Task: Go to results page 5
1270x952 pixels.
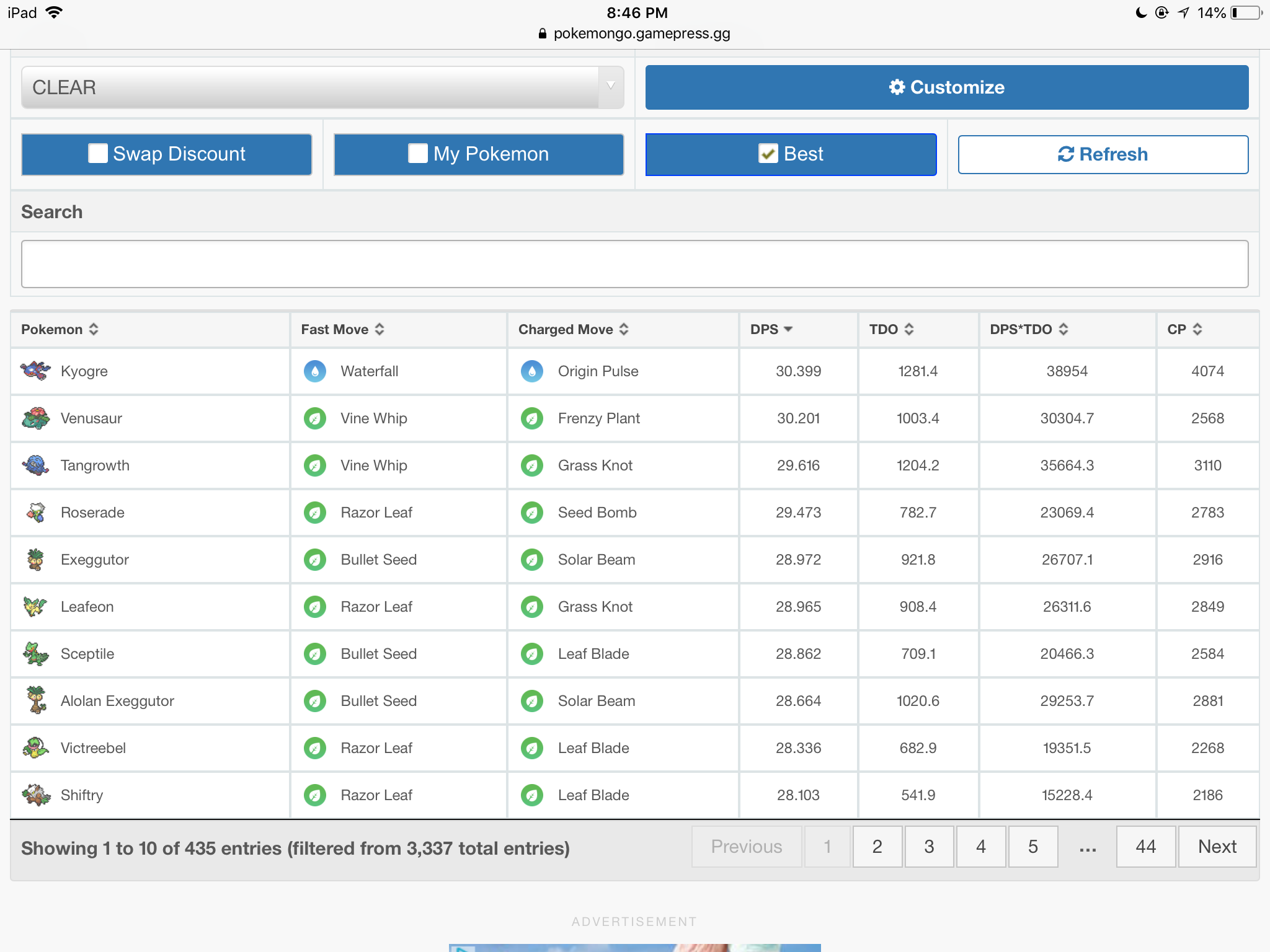Action: point(1033,847)
